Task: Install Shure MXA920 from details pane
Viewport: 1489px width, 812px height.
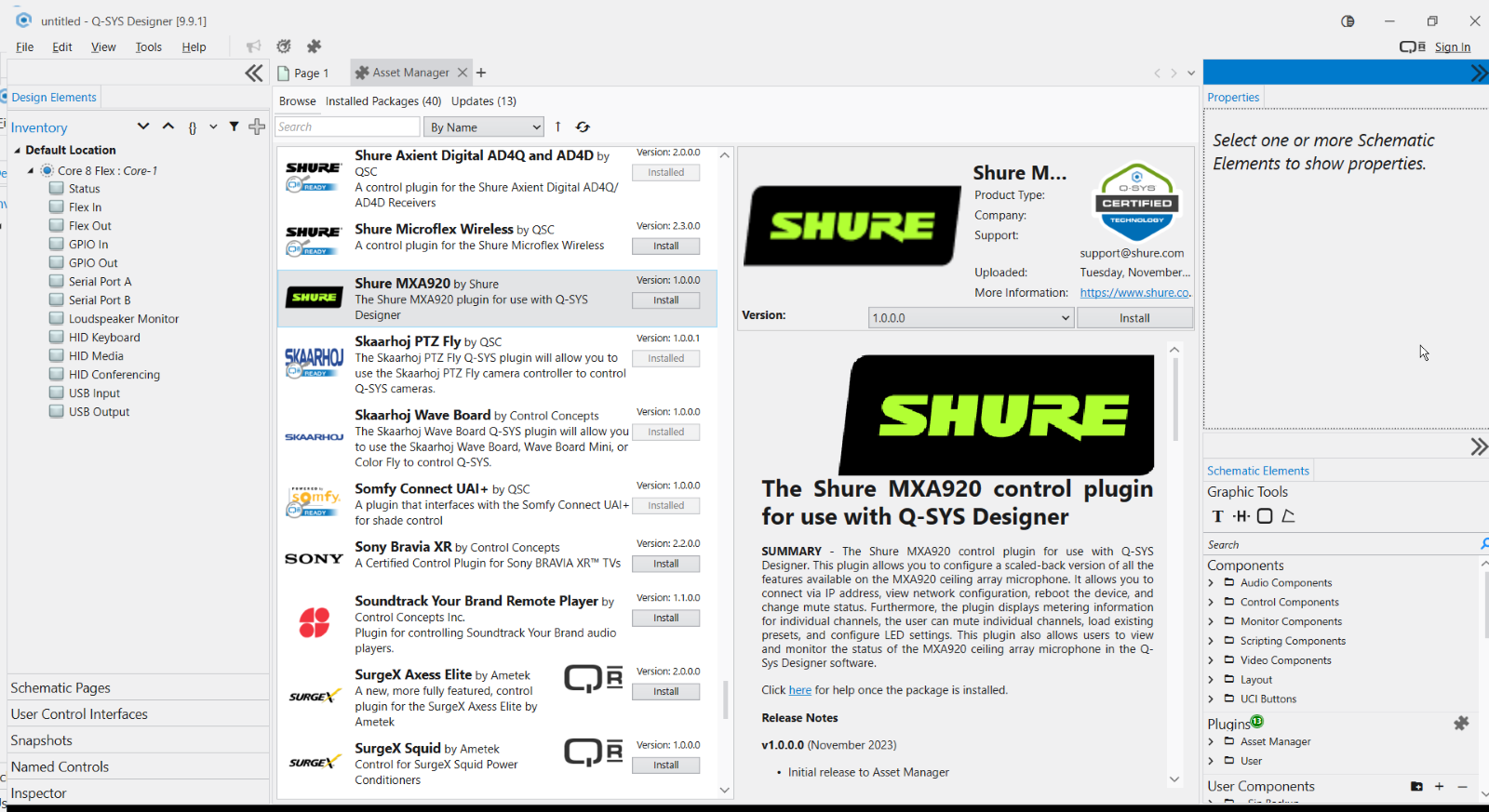Action: pyautogui.click(x=1134, y=318)
